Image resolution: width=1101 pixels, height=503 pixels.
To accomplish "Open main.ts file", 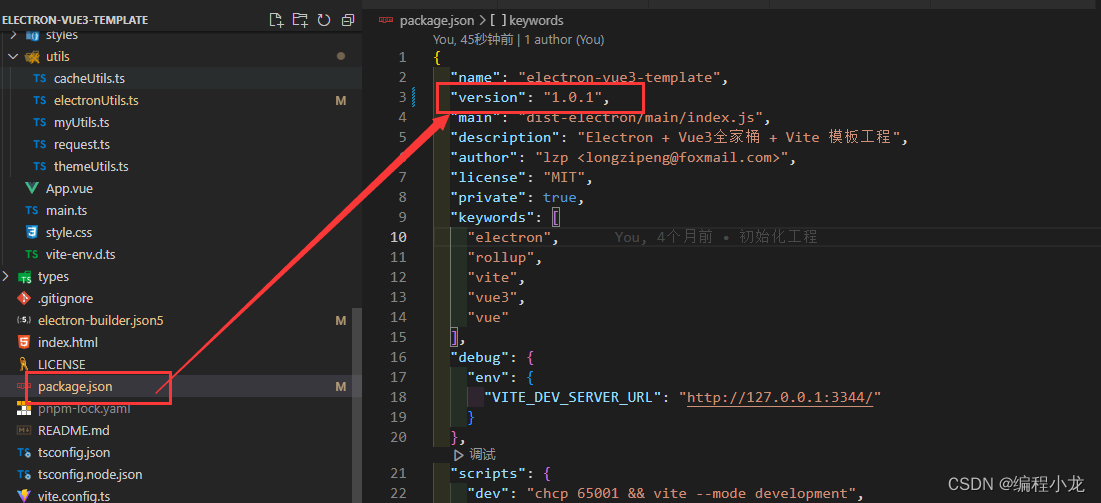I will [66, 210].
